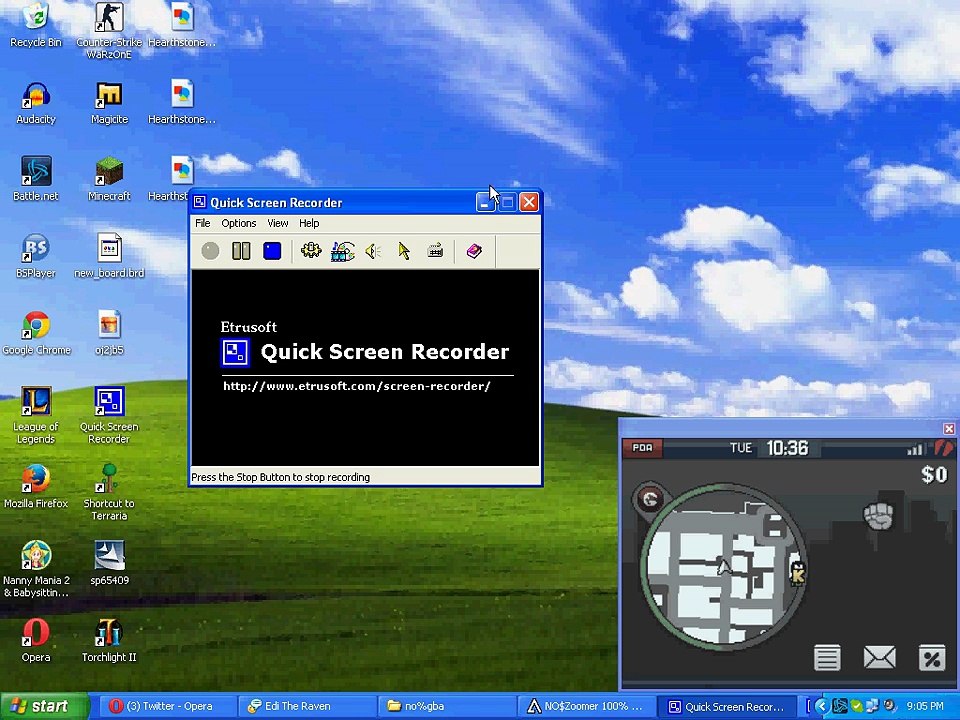Click the 'Press the Stop Button' status bar text
Viewport: 960px width, 720px height.
pos(280,477)
